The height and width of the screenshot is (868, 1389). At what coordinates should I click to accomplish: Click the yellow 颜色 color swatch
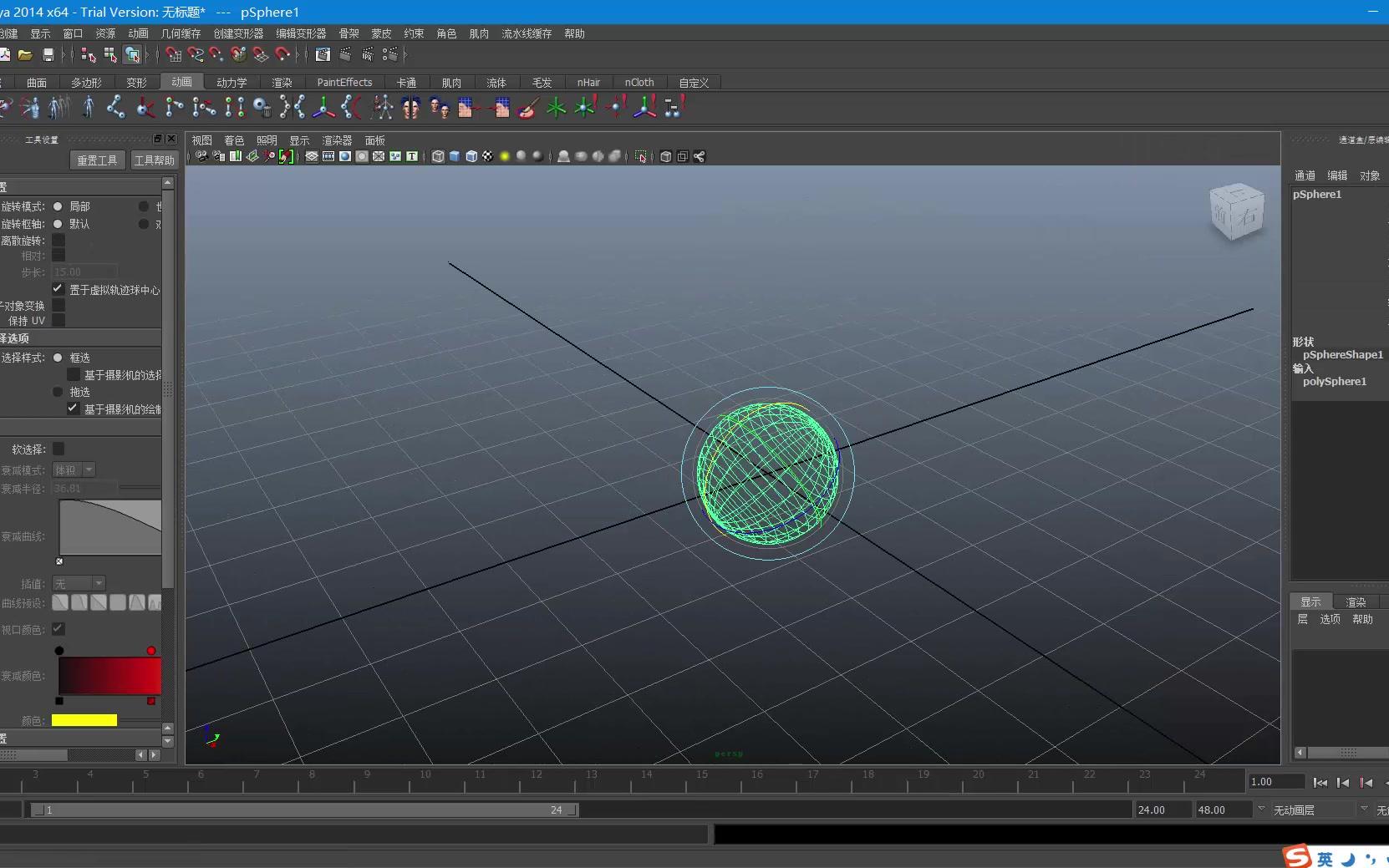tap(84, 720)
